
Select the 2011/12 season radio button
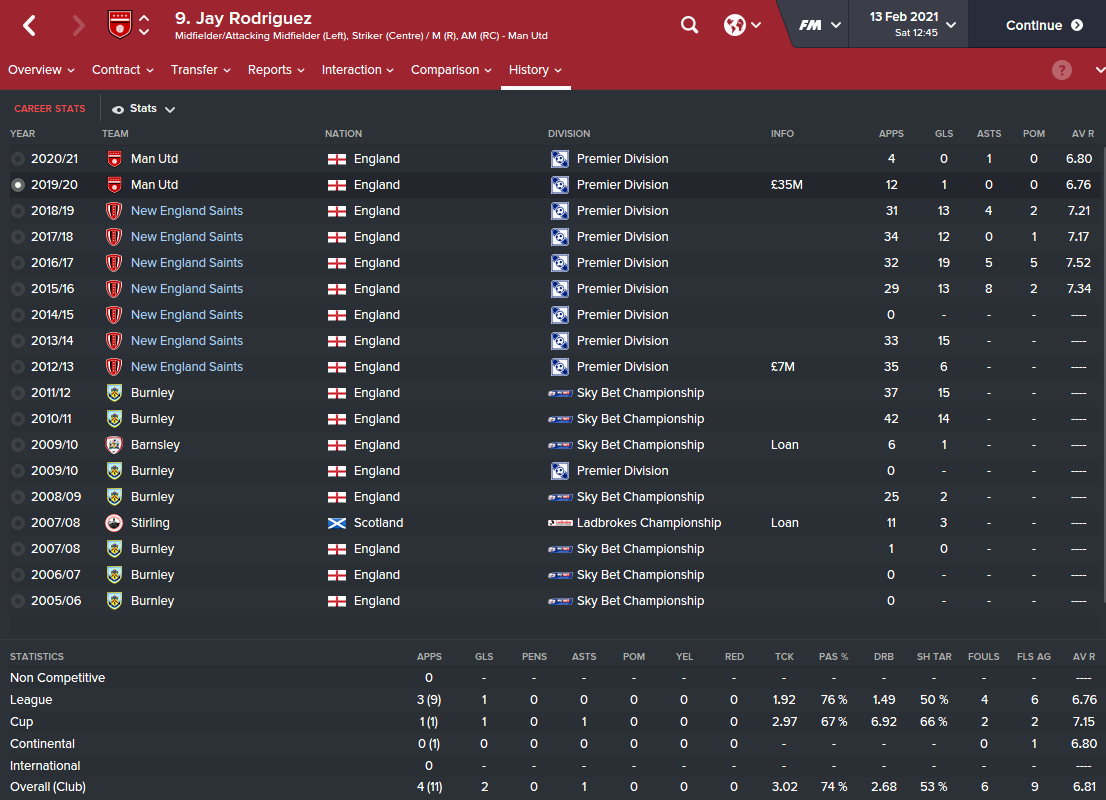(18, 393)
